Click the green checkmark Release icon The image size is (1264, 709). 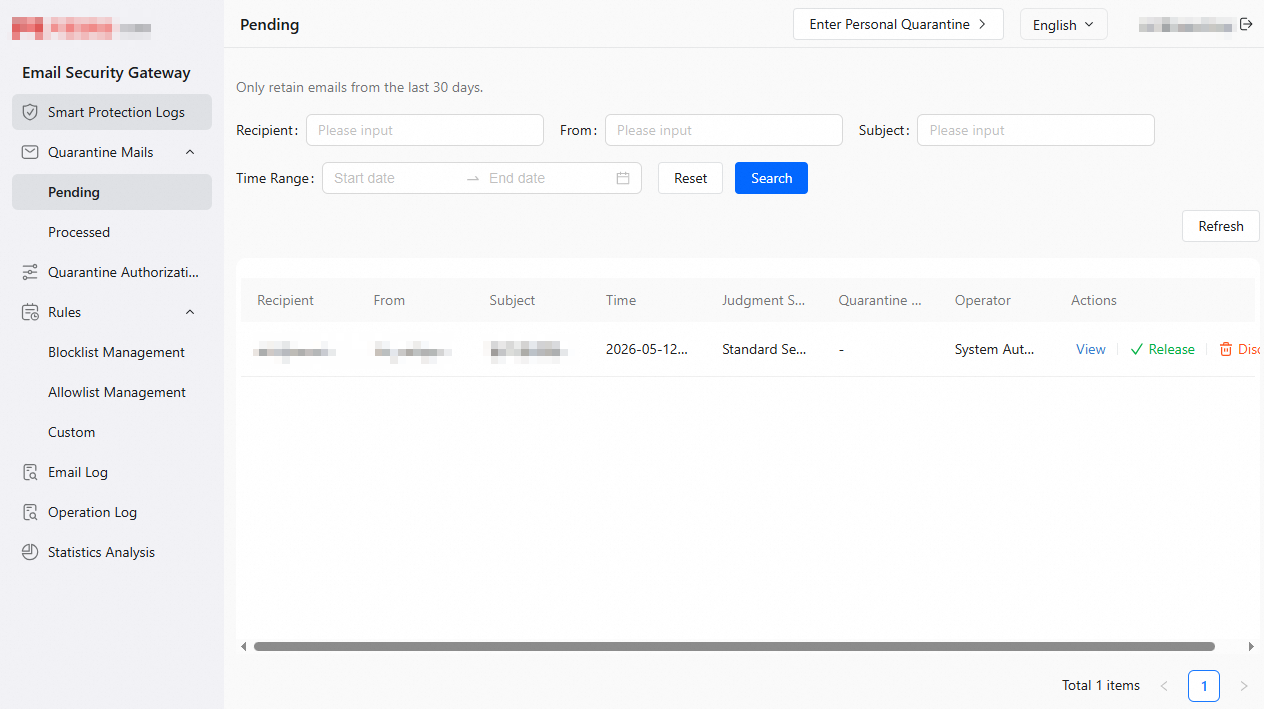point(1137,349)
